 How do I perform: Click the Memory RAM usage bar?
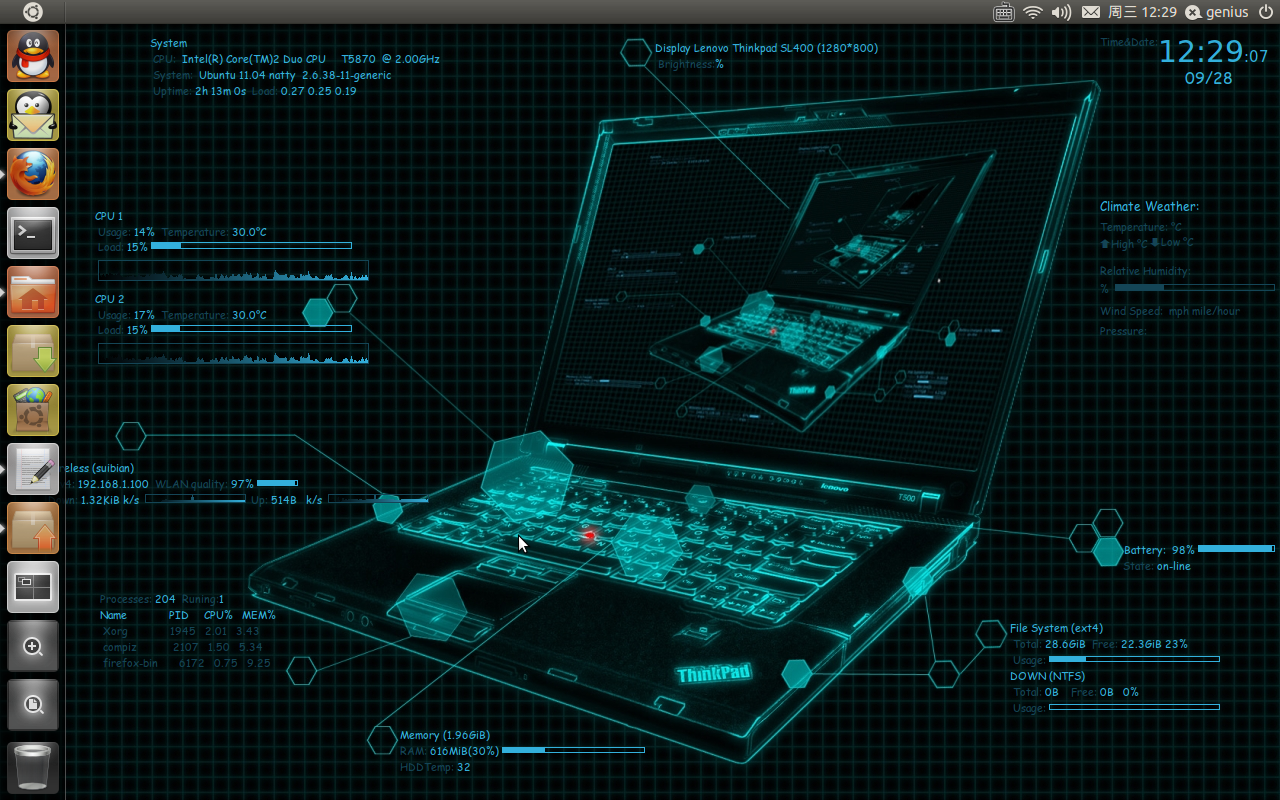click(x=573, y=750)
